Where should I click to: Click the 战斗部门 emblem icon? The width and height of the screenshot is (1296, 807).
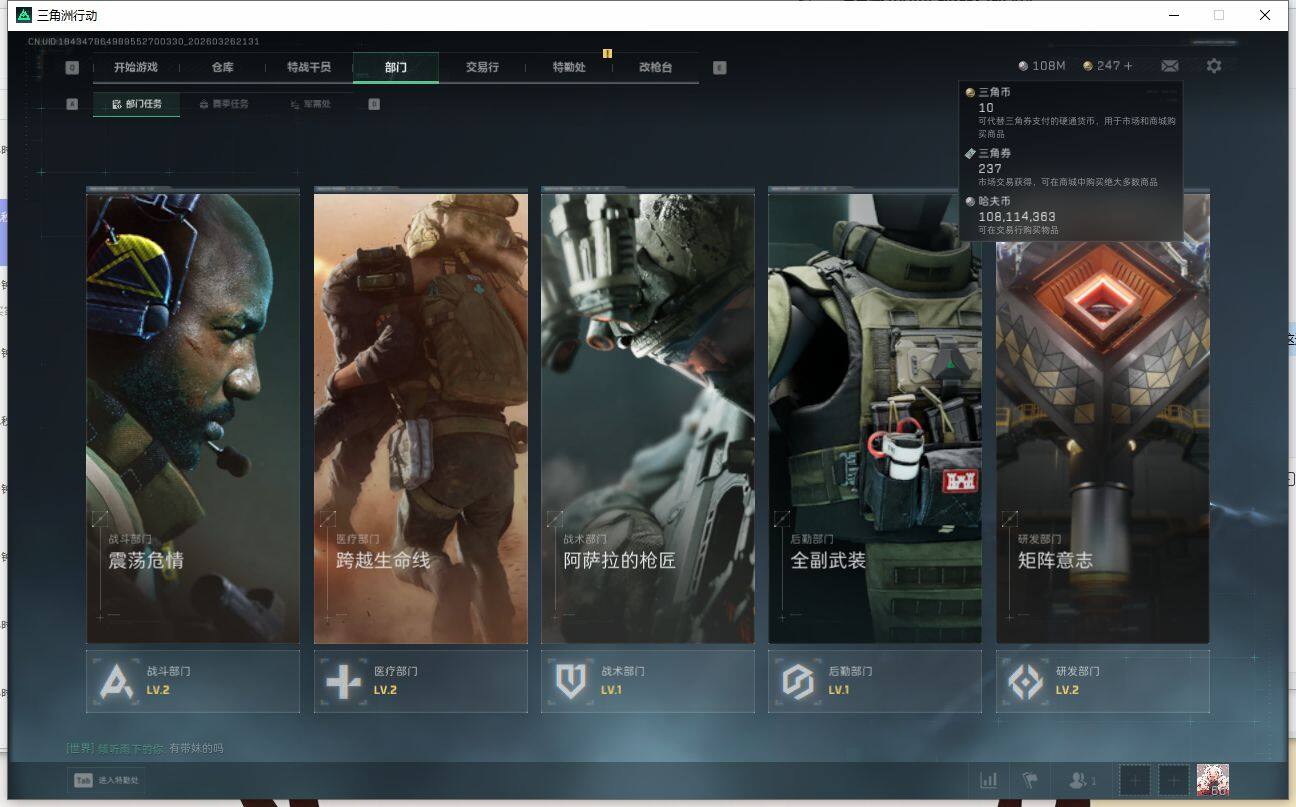coord(118,682)
